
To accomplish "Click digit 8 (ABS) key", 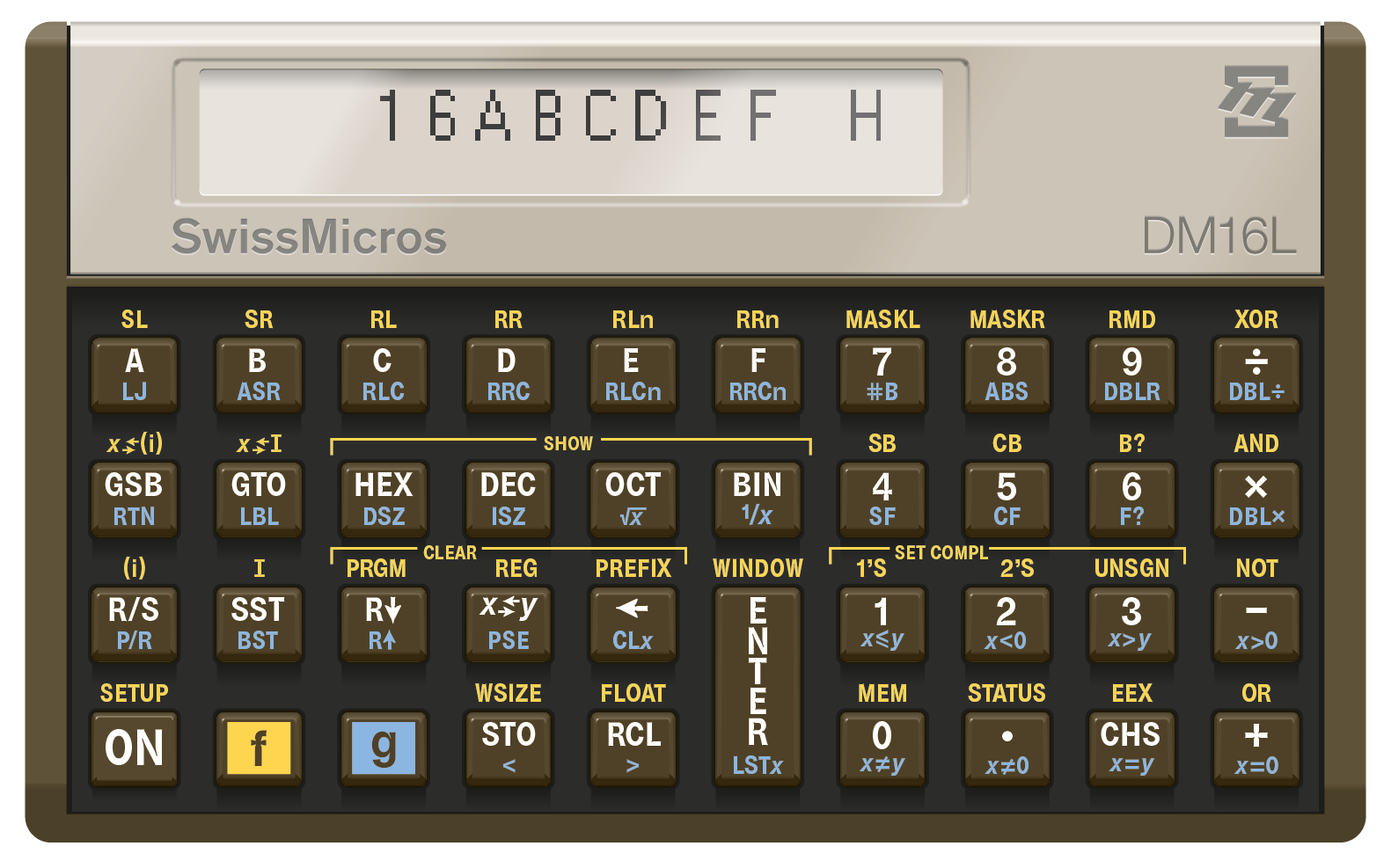I will (1007, 375).
